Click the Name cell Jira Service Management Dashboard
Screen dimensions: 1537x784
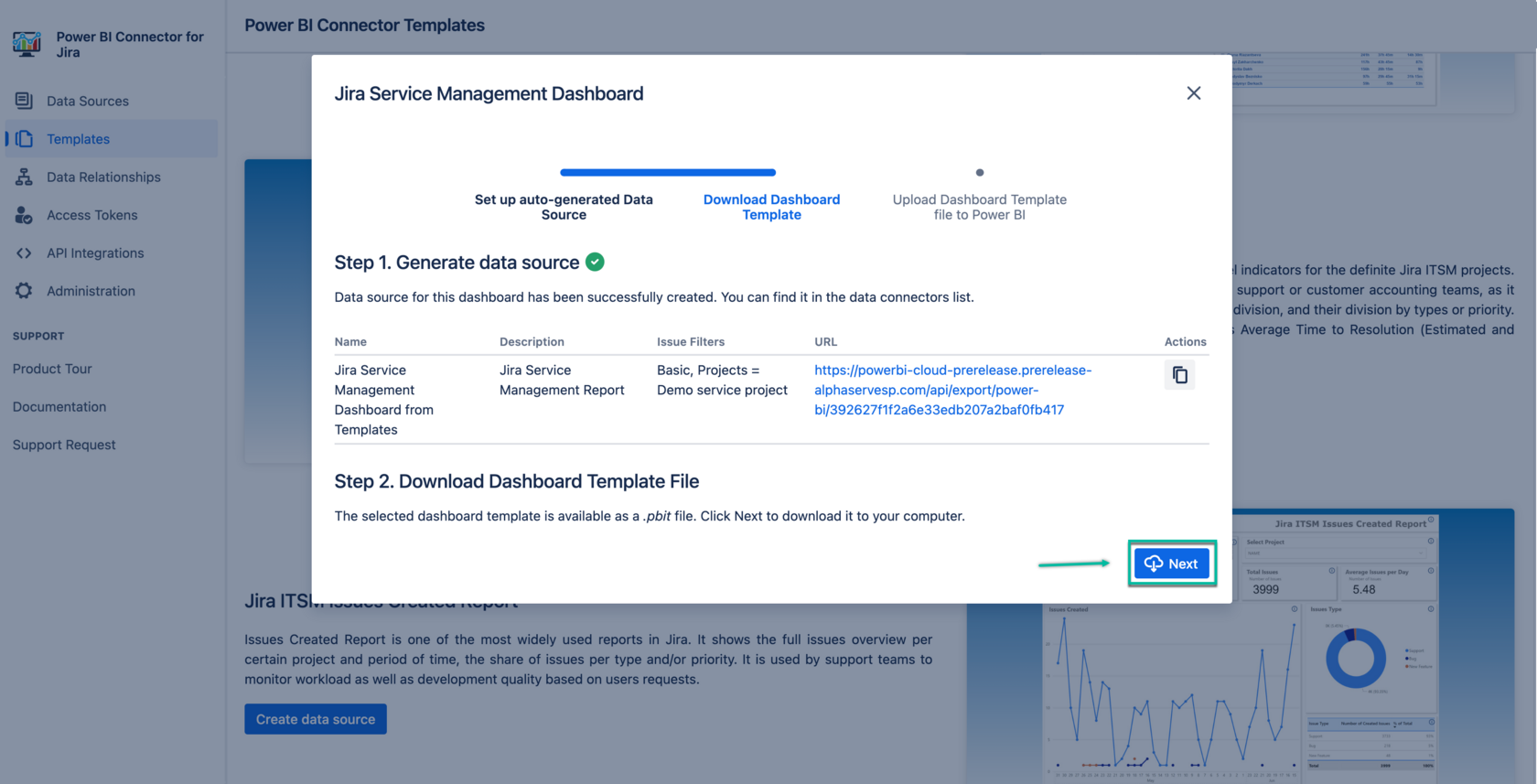[x=384, y=400]
